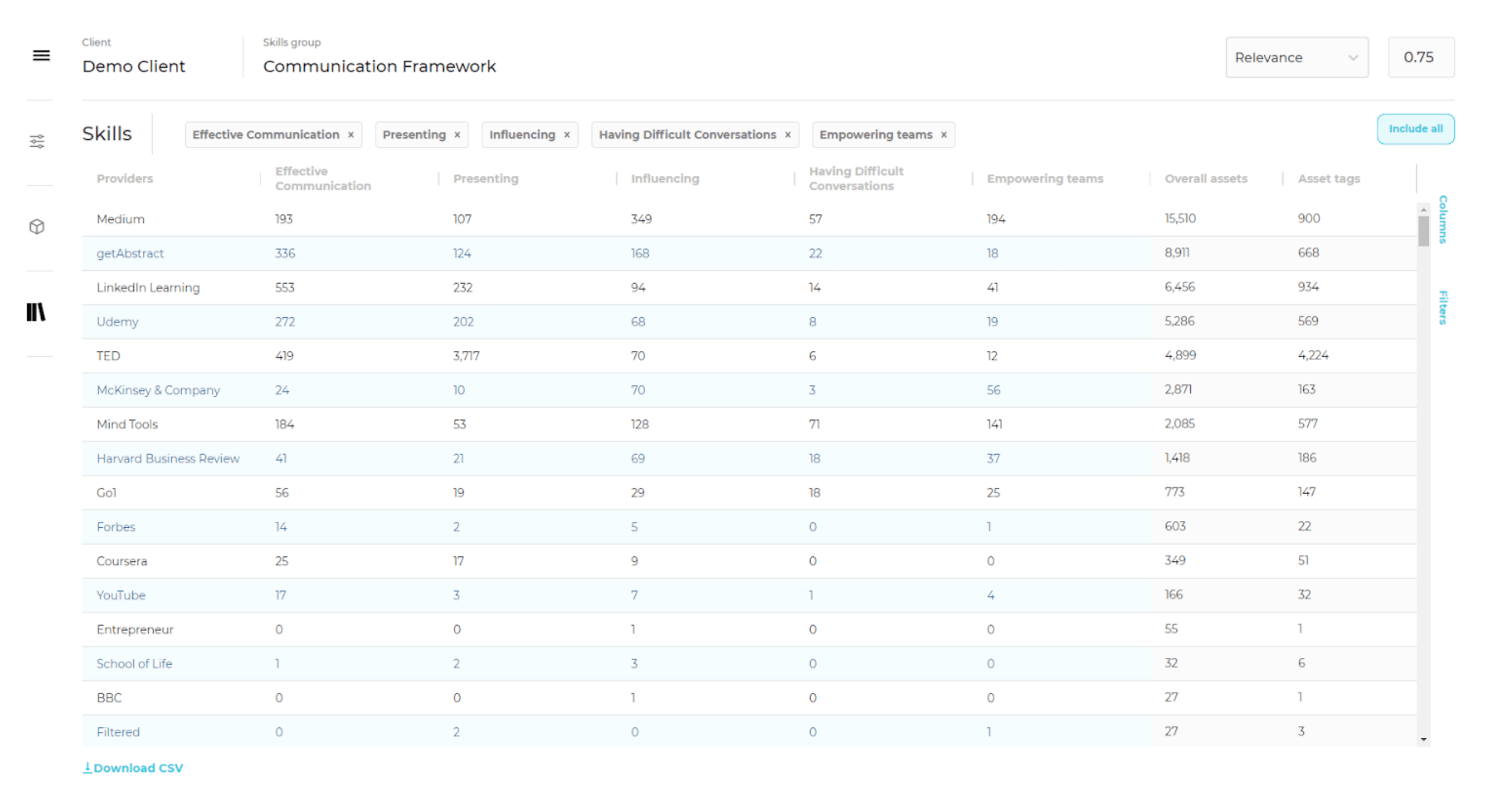This screenshot has height=812, width=1503.
Task: Select the School of Life provider name
Action: click(x=134, y=664)
